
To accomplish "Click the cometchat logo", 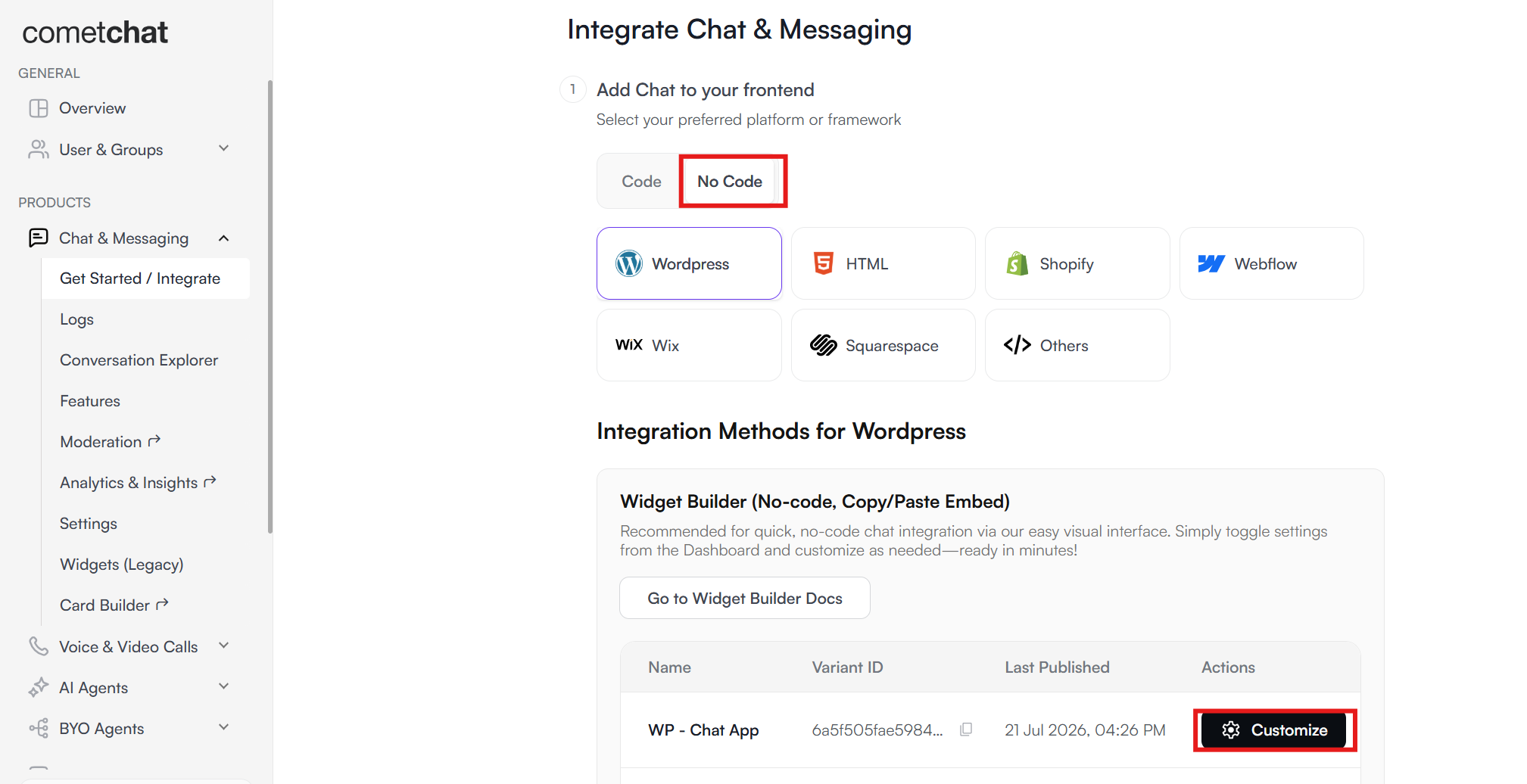I will (x=95, y=33).
